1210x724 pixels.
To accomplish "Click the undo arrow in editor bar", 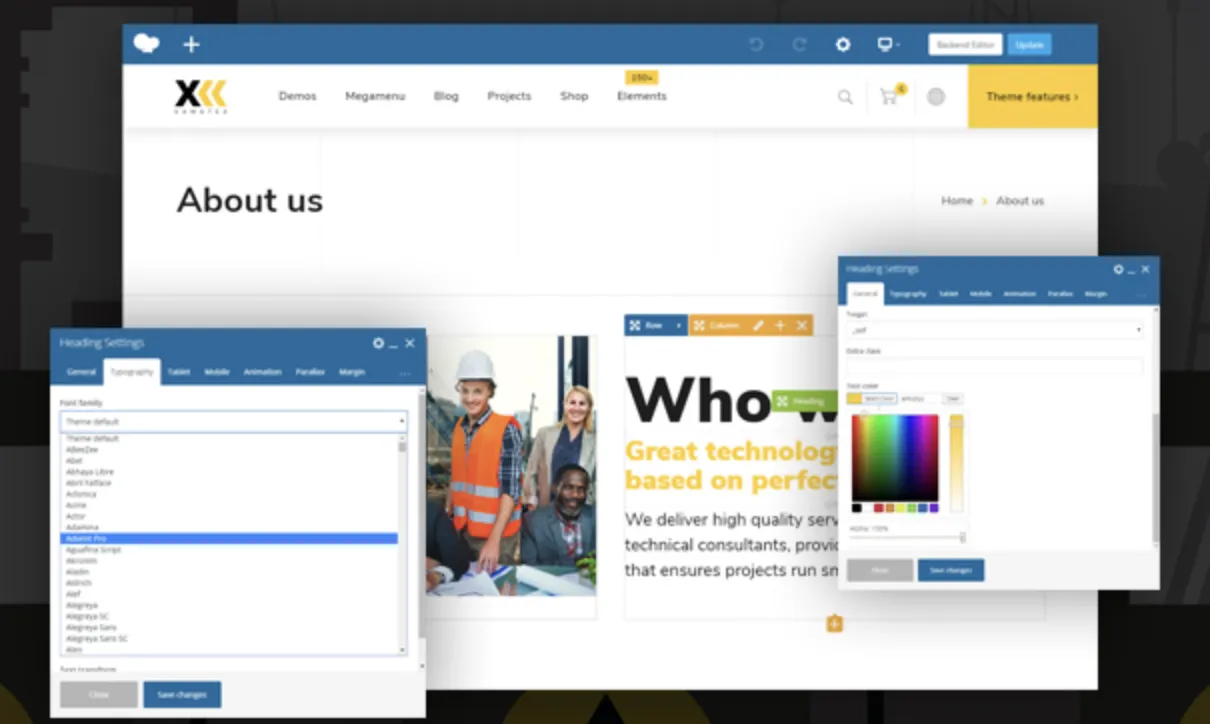I will click(x=757, y=45).
